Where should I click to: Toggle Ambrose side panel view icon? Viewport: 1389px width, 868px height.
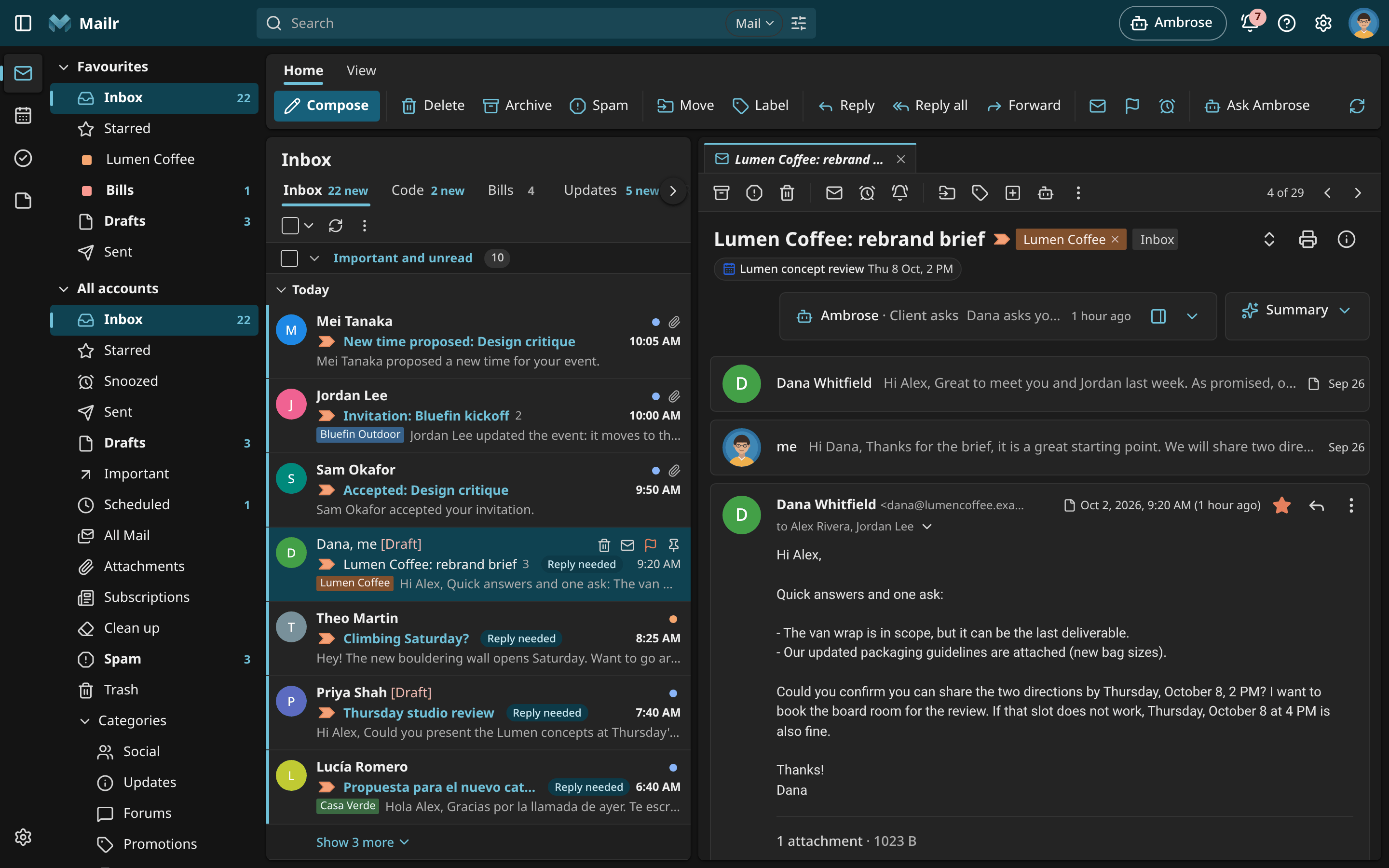1158,316
